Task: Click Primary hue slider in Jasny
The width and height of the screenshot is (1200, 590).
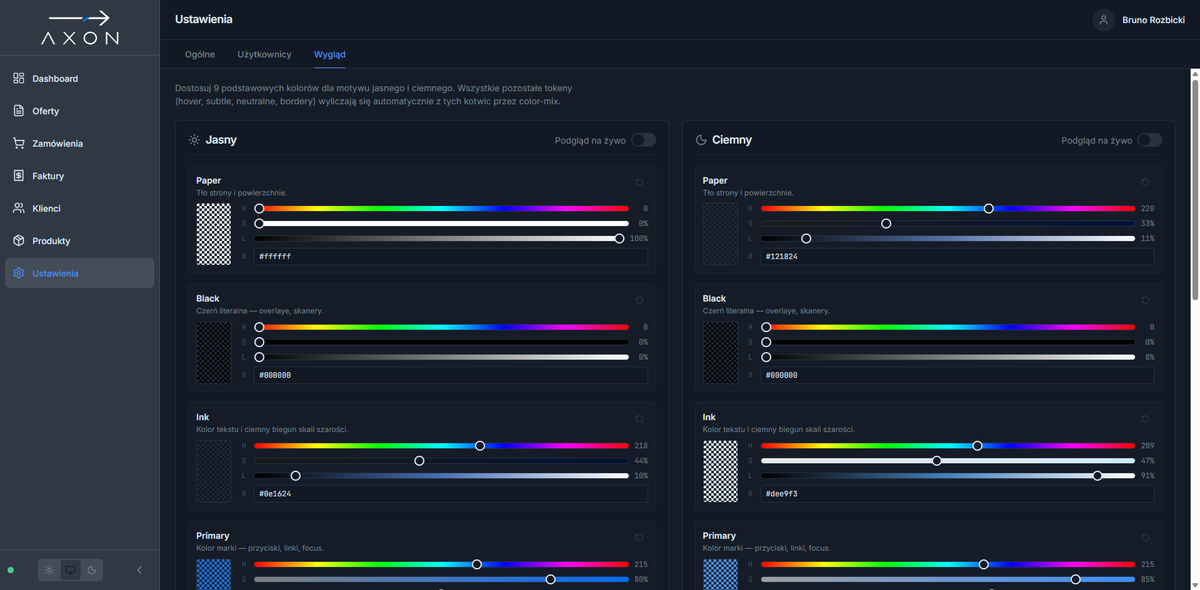Action: (441, 564)
